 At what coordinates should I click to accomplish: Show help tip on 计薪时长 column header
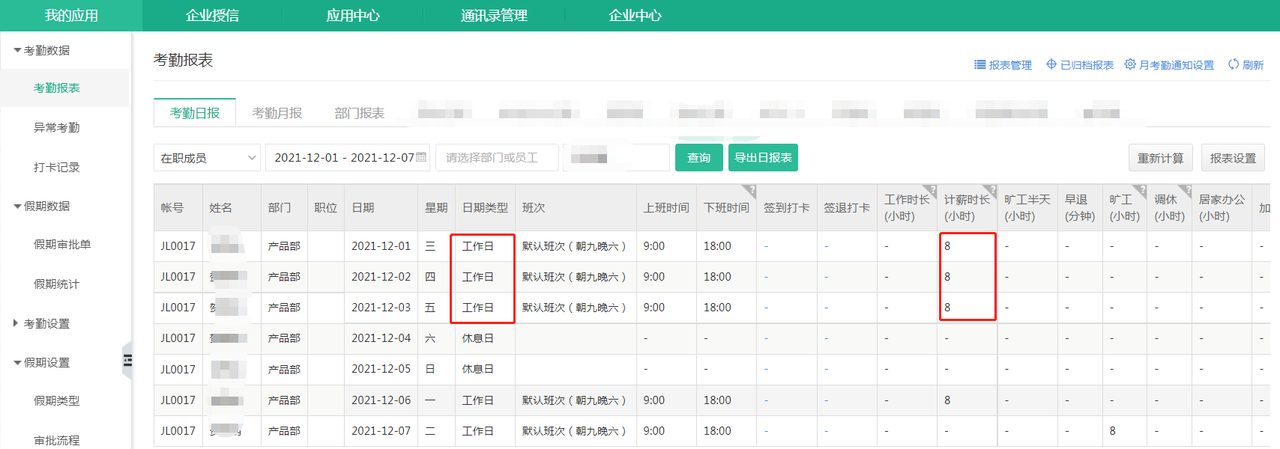[991, 190]
